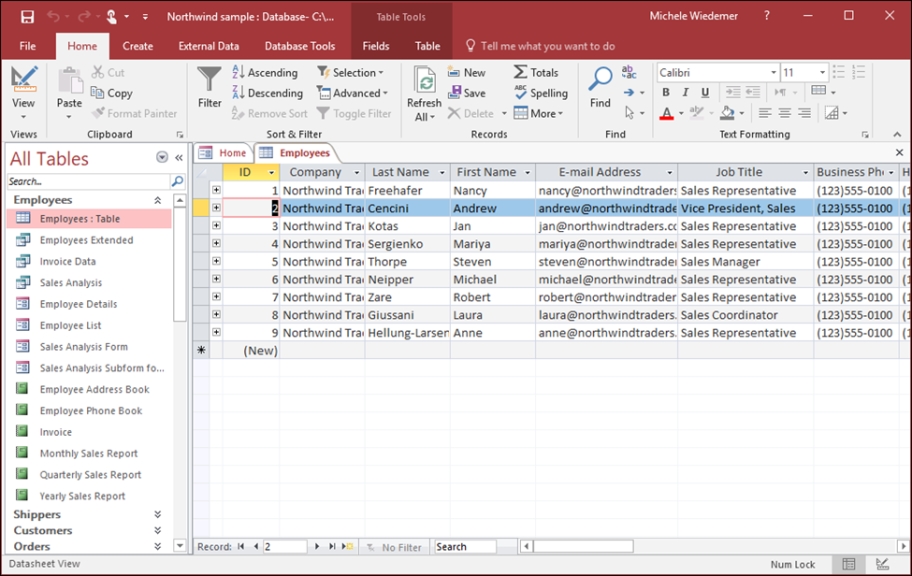Click Refresh All icon
Screen dimensions: 912x576
(x=425, y=80)
